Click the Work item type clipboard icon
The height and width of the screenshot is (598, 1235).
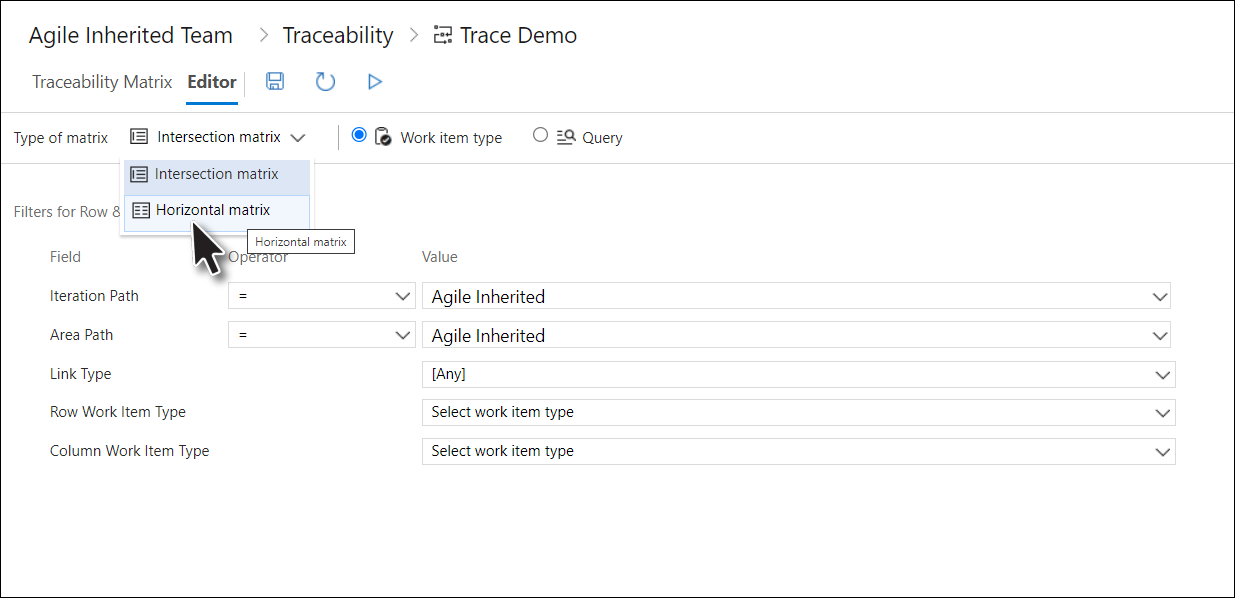383,137
